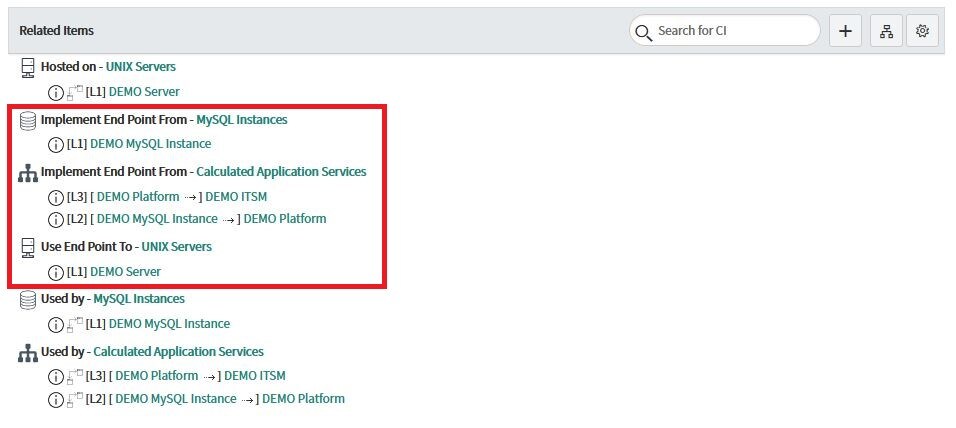The height and width of the screenshot is (428, 956).
Task: Open DEMO Server link under Hosted on
Action: point(144,92)
